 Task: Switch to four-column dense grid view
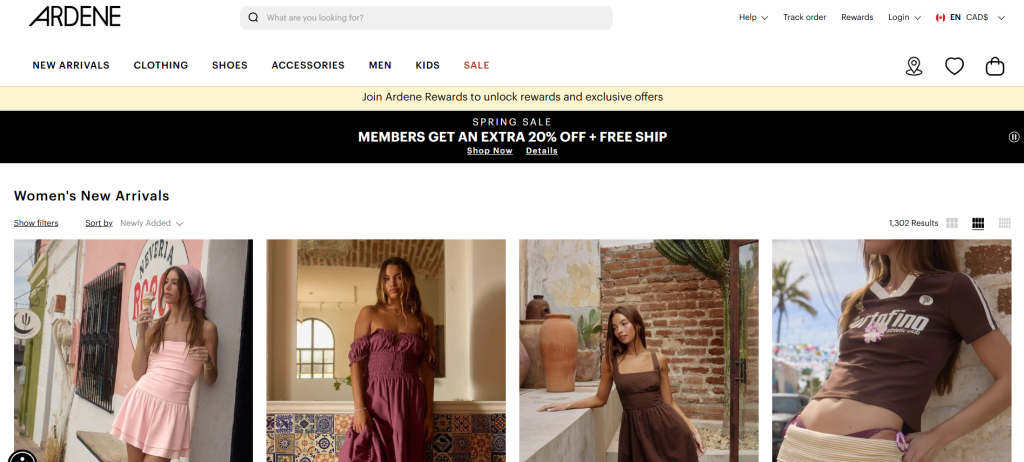[x=1004, y=223]
